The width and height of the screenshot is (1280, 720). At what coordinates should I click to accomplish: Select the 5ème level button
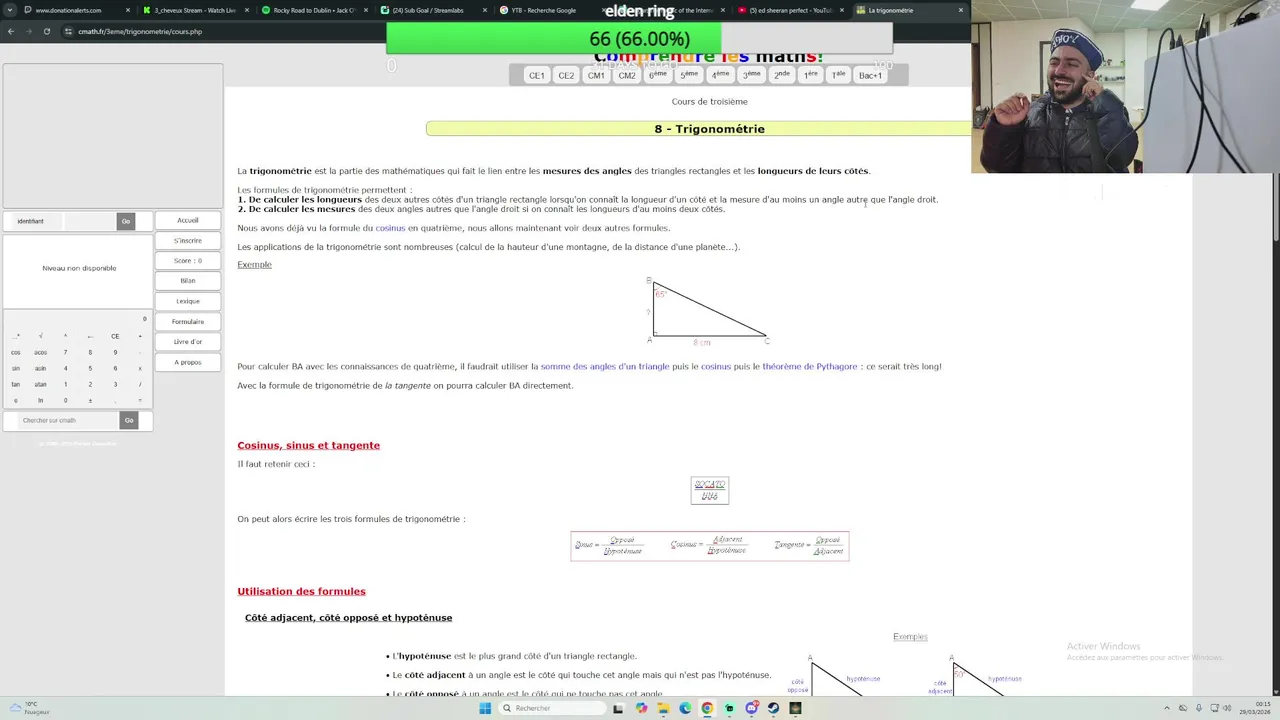tap(689, 75)
